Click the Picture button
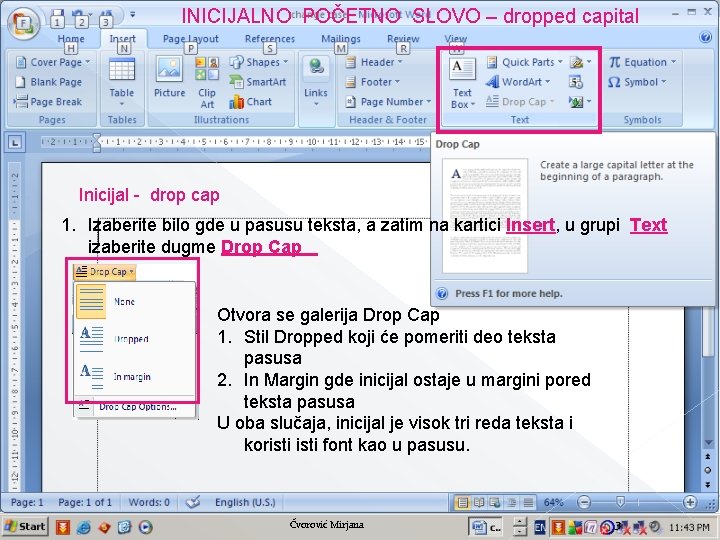The width and height of the screenshot is (720, 540). [x=169, y=77]
